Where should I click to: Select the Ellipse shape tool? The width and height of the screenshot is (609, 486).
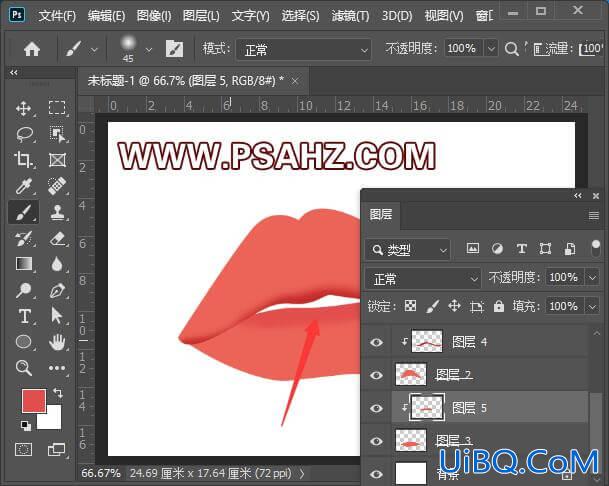tap(24, 342)
